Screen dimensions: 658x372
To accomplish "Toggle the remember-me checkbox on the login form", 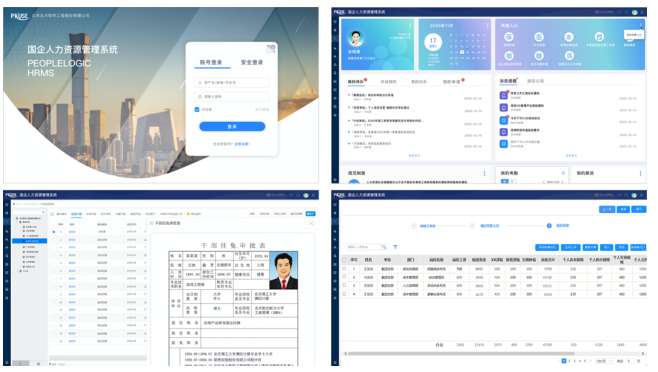I will (197, 110).
